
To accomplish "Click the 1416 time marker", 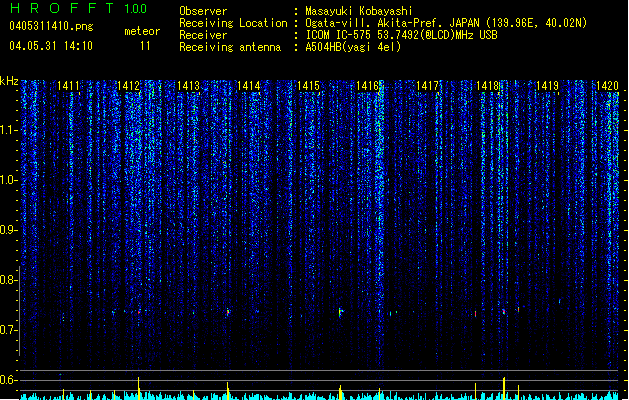I will (368, 86).
